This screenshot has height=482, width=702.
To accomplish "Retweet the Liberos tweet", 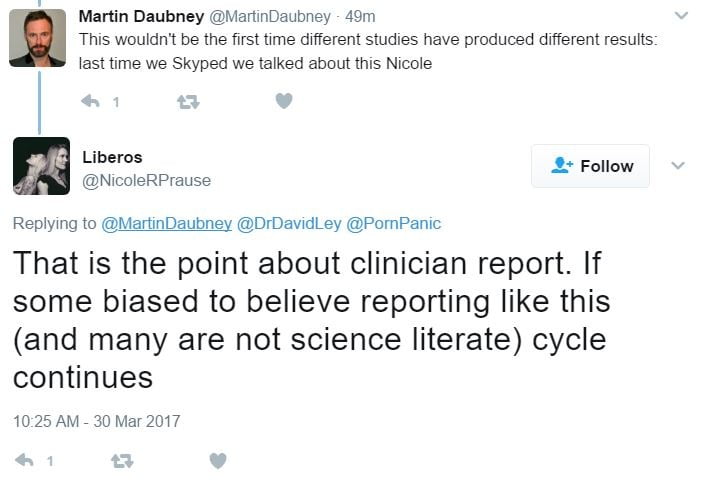I will tap(122, 460).
